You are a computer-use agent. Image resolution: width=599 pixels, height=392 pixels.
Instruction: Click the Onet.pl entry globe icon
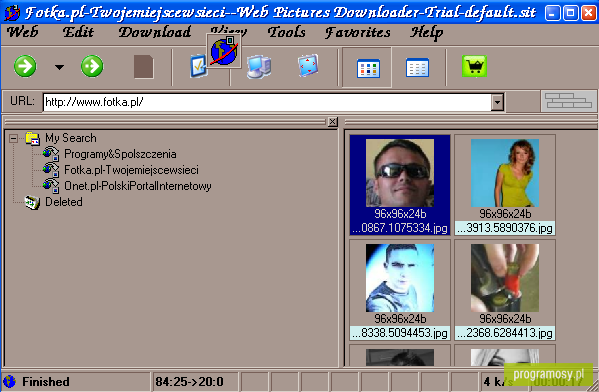(51, 186)
